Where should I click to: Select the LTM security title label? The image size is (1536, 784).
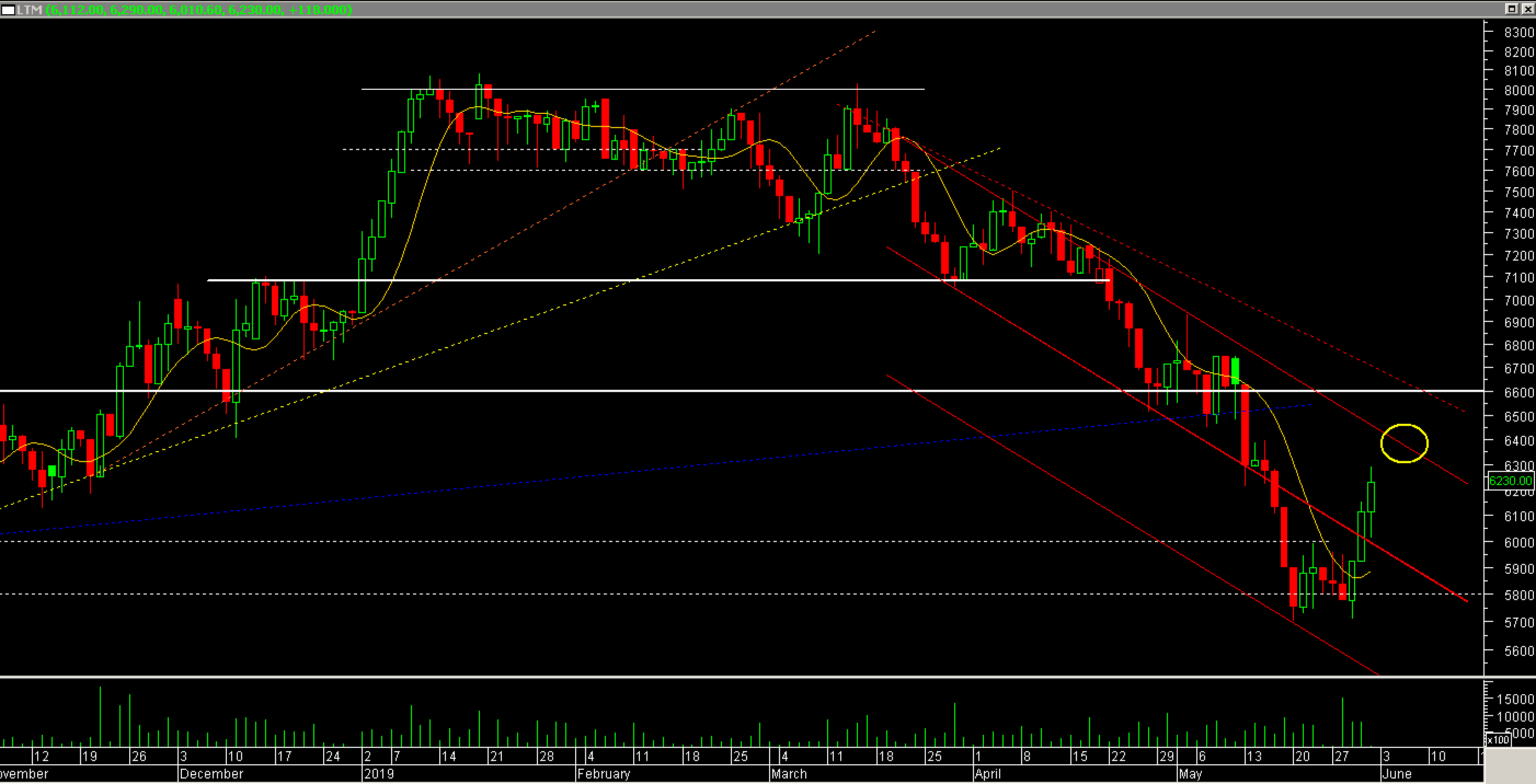click(29, 10)
